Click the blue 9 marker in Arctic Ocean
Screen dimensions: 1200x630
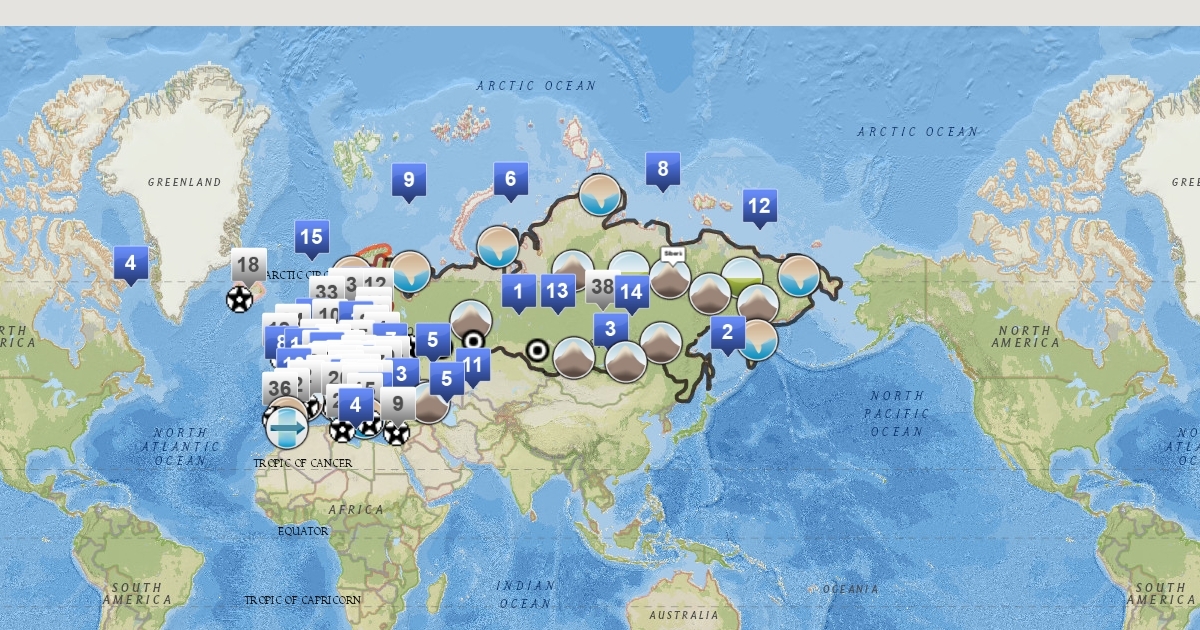[x=408, y=180]
